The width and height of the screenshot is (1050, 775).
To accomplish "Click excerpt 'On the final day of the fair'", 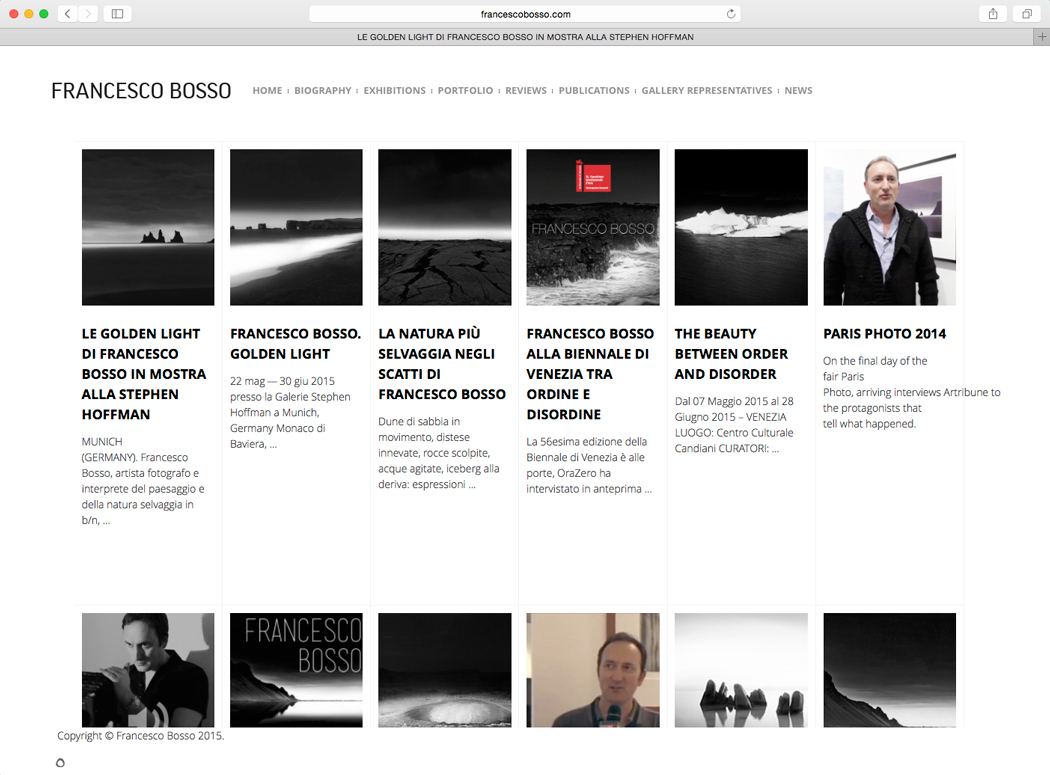I will point(911,393).
